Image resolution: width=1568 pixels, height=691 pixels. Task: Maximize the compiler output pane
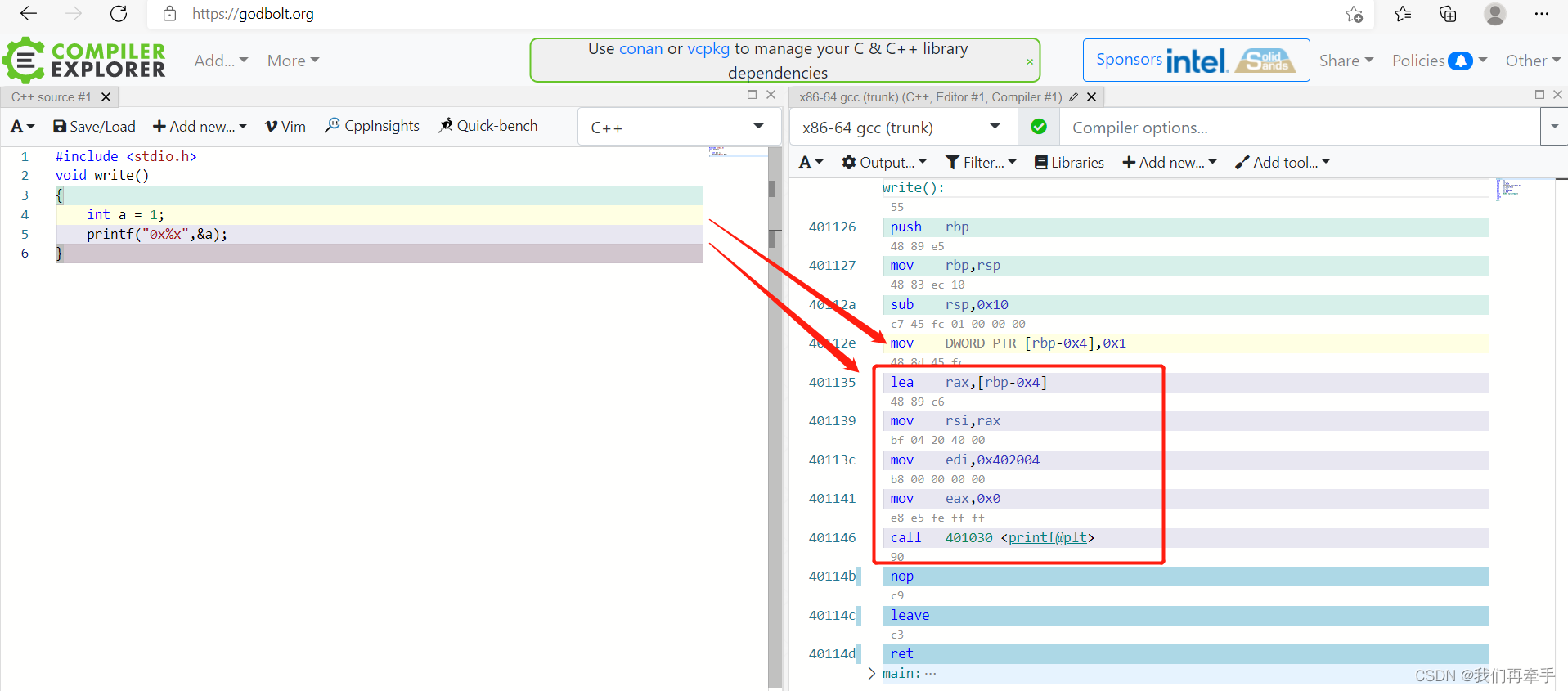click(1539, 95)
